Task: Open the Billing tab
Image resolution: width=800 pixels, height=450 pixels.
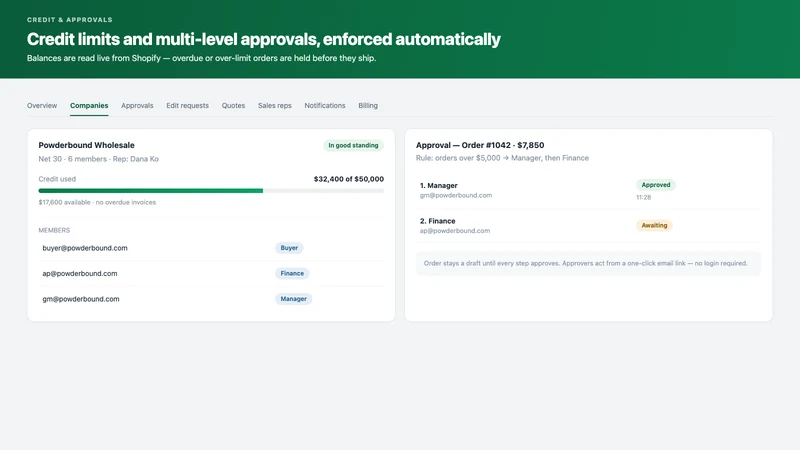Action: tap(368, 106)
